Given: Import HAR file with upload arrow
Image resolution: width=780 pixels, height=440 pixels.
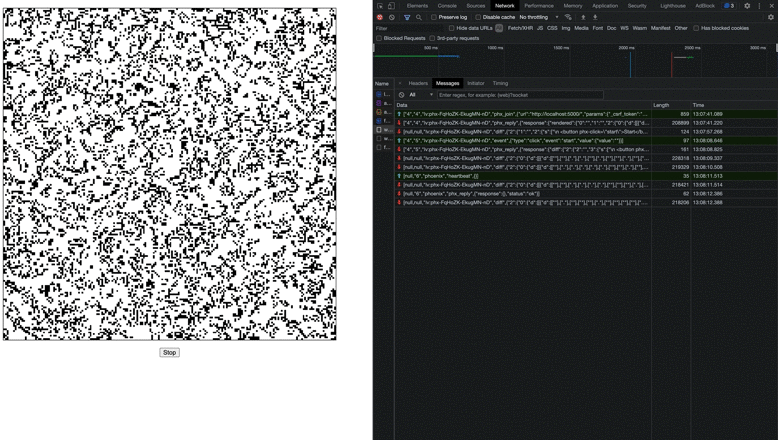Looking at the screenshot, I should [x=583, y=17].
